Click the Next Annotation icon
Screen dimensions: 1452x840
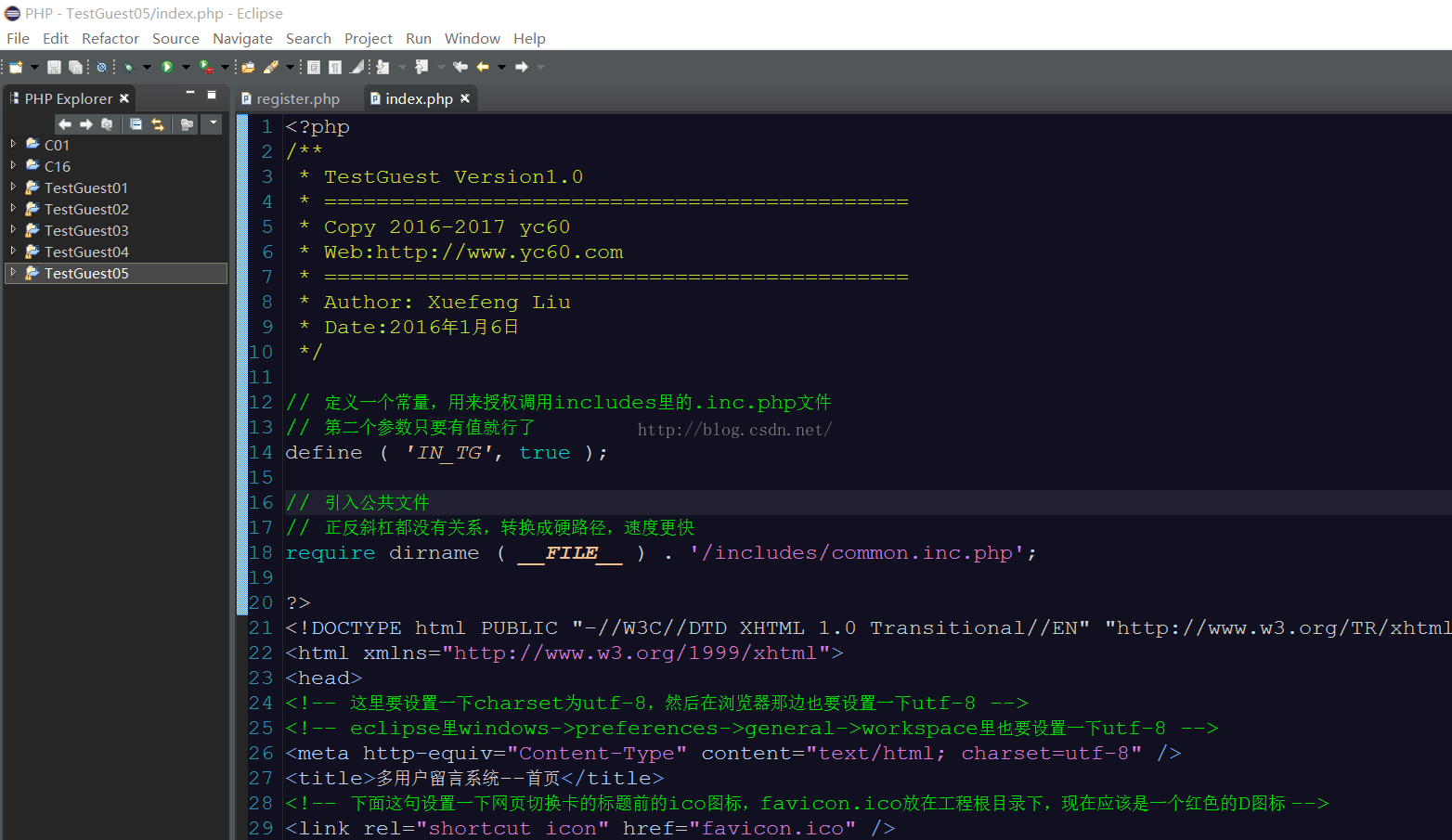pyautogui.click(x=382, y=67)
